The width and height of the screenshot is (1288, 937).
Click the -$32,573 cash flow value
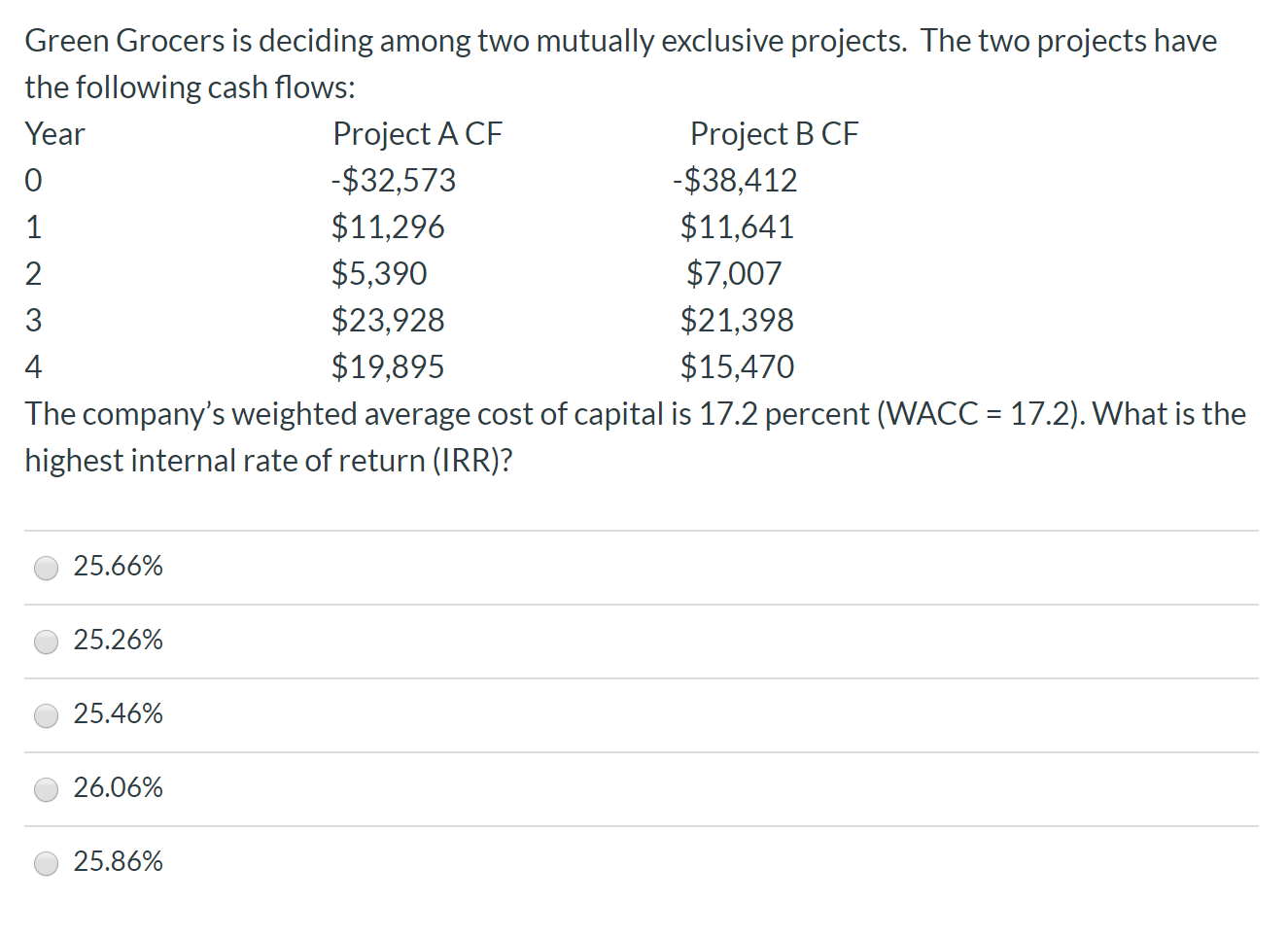[394, 180]
